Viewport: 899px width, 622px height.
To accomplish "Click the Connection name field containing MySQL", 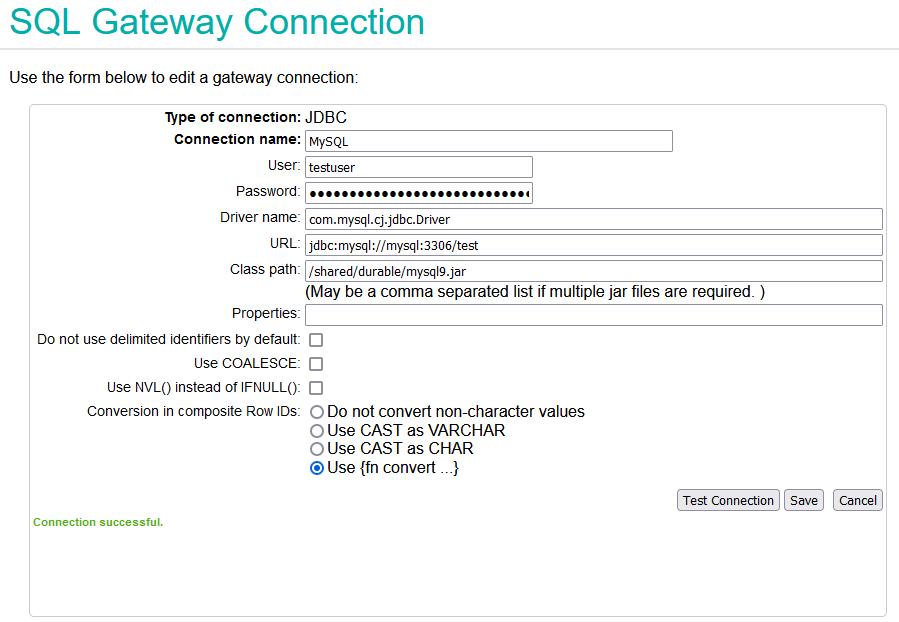I will (x=488, y=141).
